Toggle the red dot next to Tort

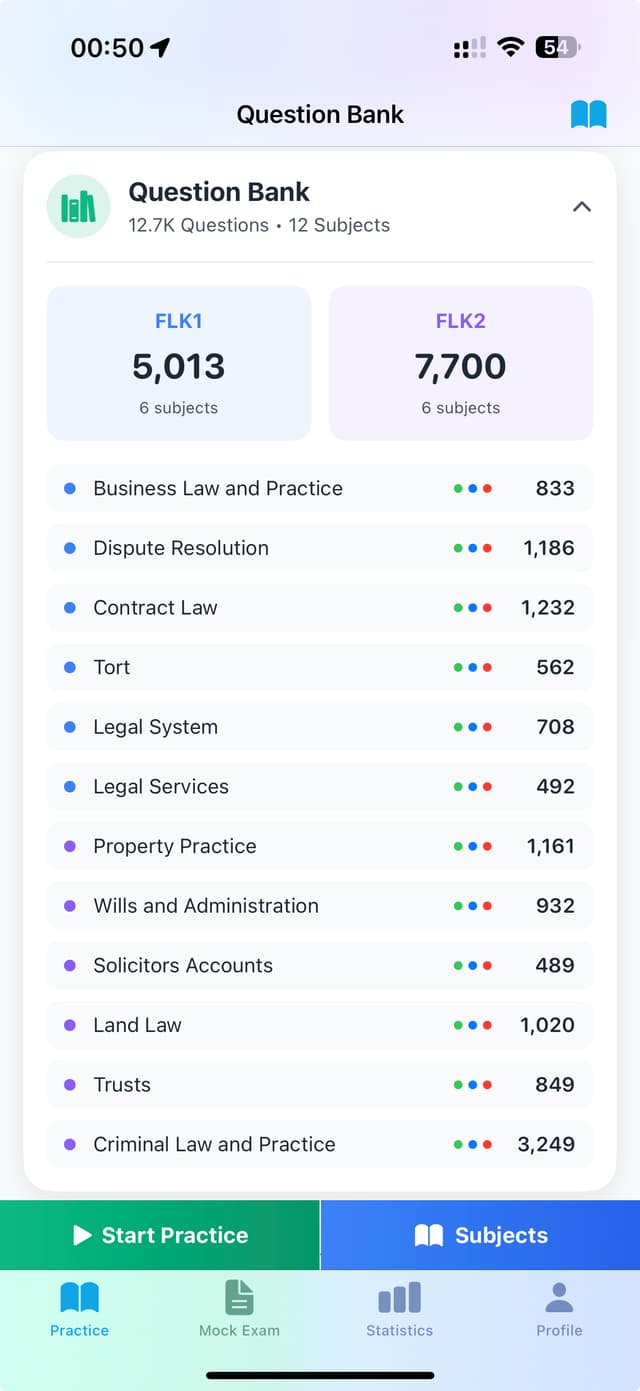pyautogui.click(x=489, y=667)
